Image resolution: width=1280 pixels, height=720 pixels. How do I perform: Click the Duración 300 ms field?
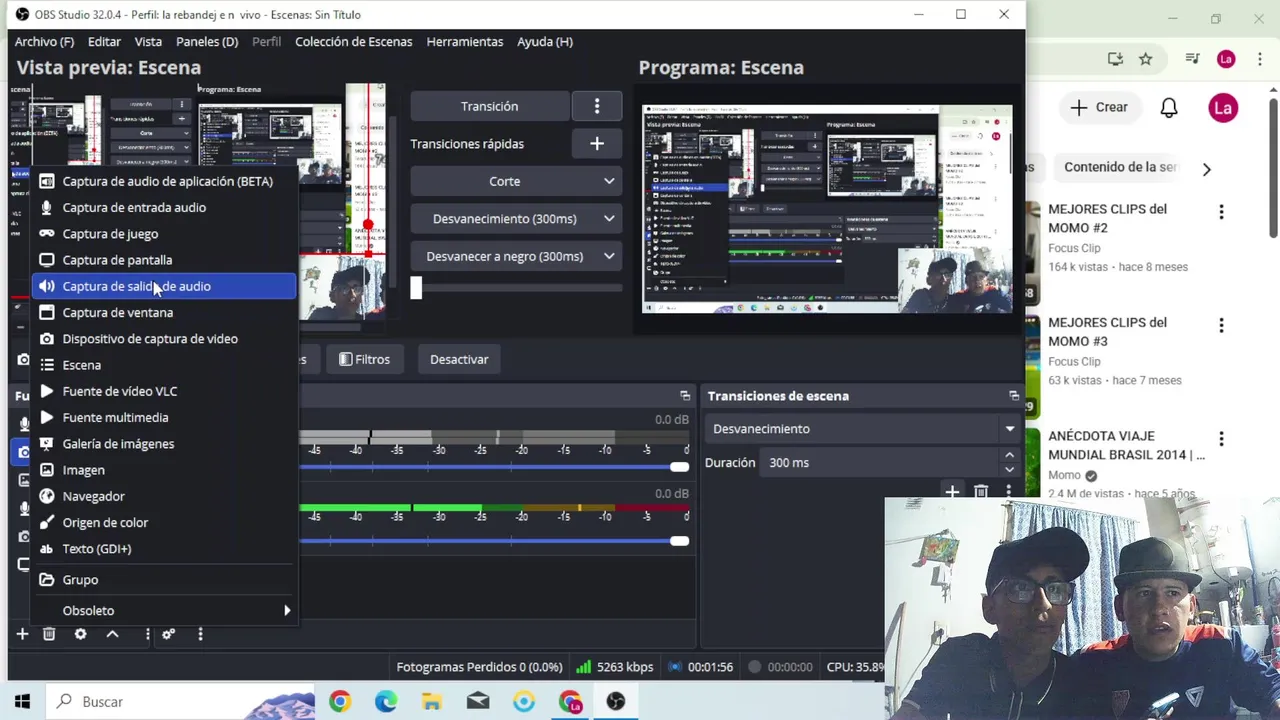878,462
